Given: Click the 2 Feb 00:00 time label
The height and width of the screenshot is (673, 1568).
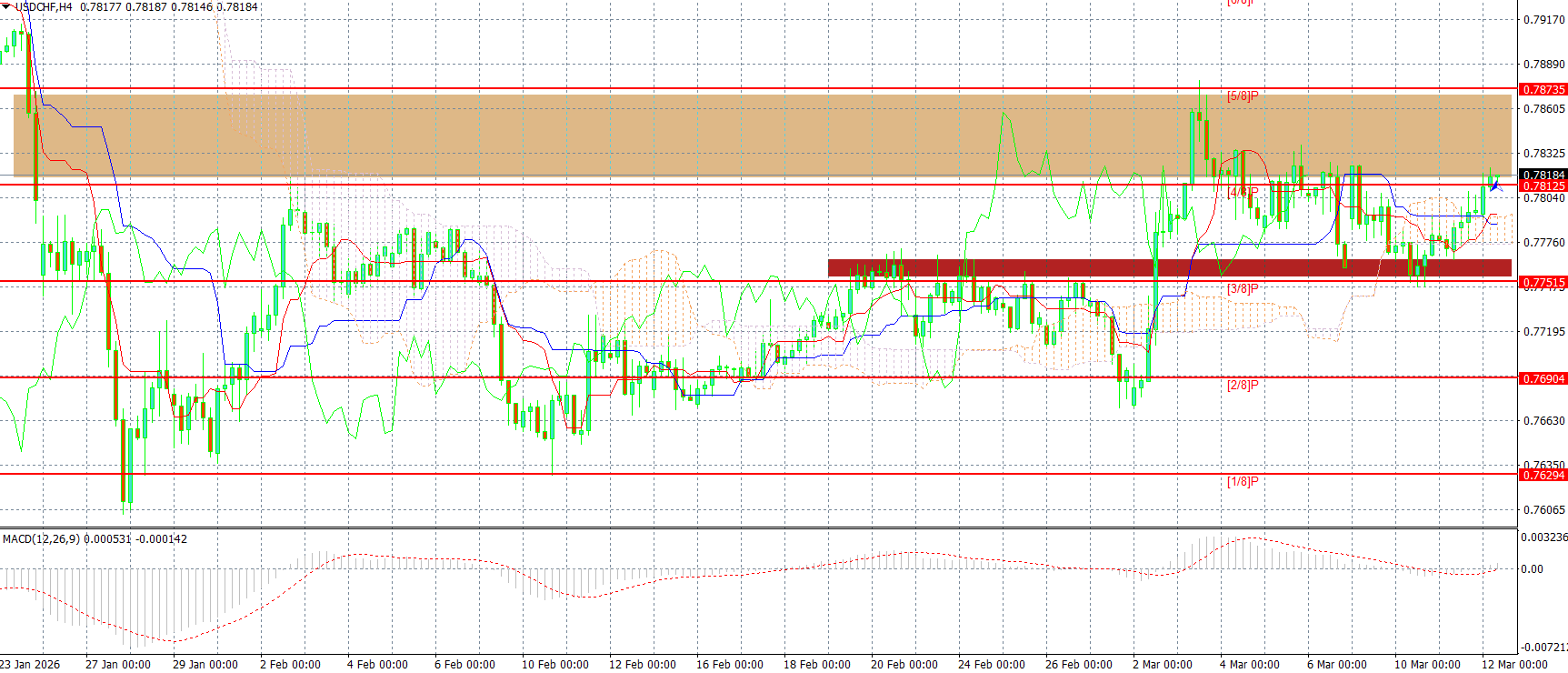Looking at the screenshot, I should click(290, 665).
